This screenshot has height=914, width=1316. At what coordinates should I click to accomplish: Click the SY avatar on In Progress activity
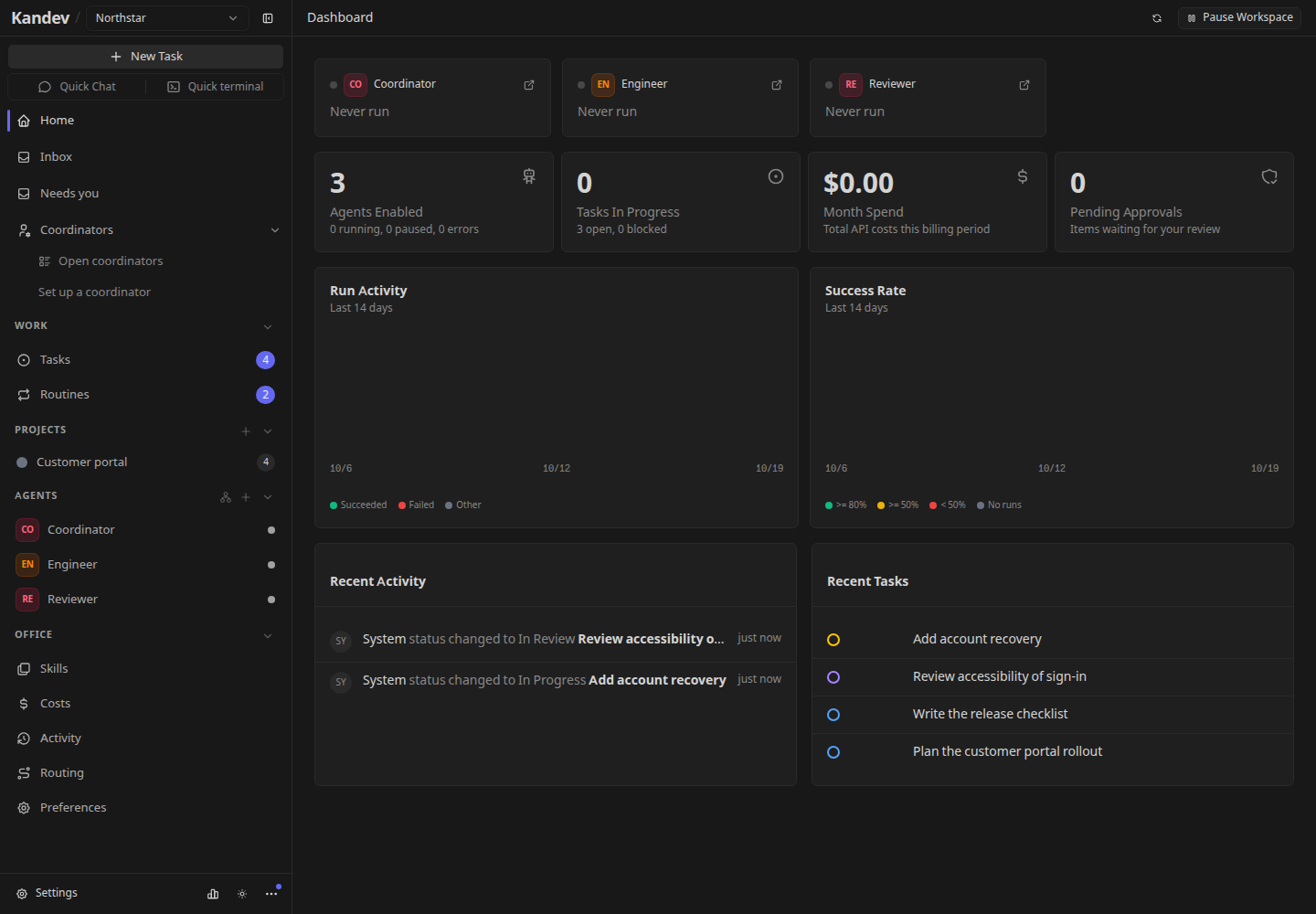click(341, 682)
